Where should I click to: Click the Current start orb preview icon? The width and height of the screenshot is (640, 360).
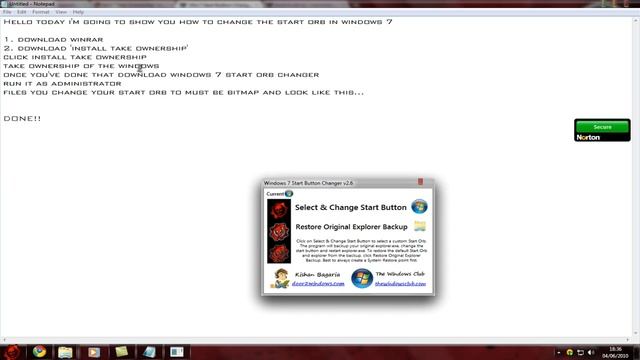coord(289,193)
